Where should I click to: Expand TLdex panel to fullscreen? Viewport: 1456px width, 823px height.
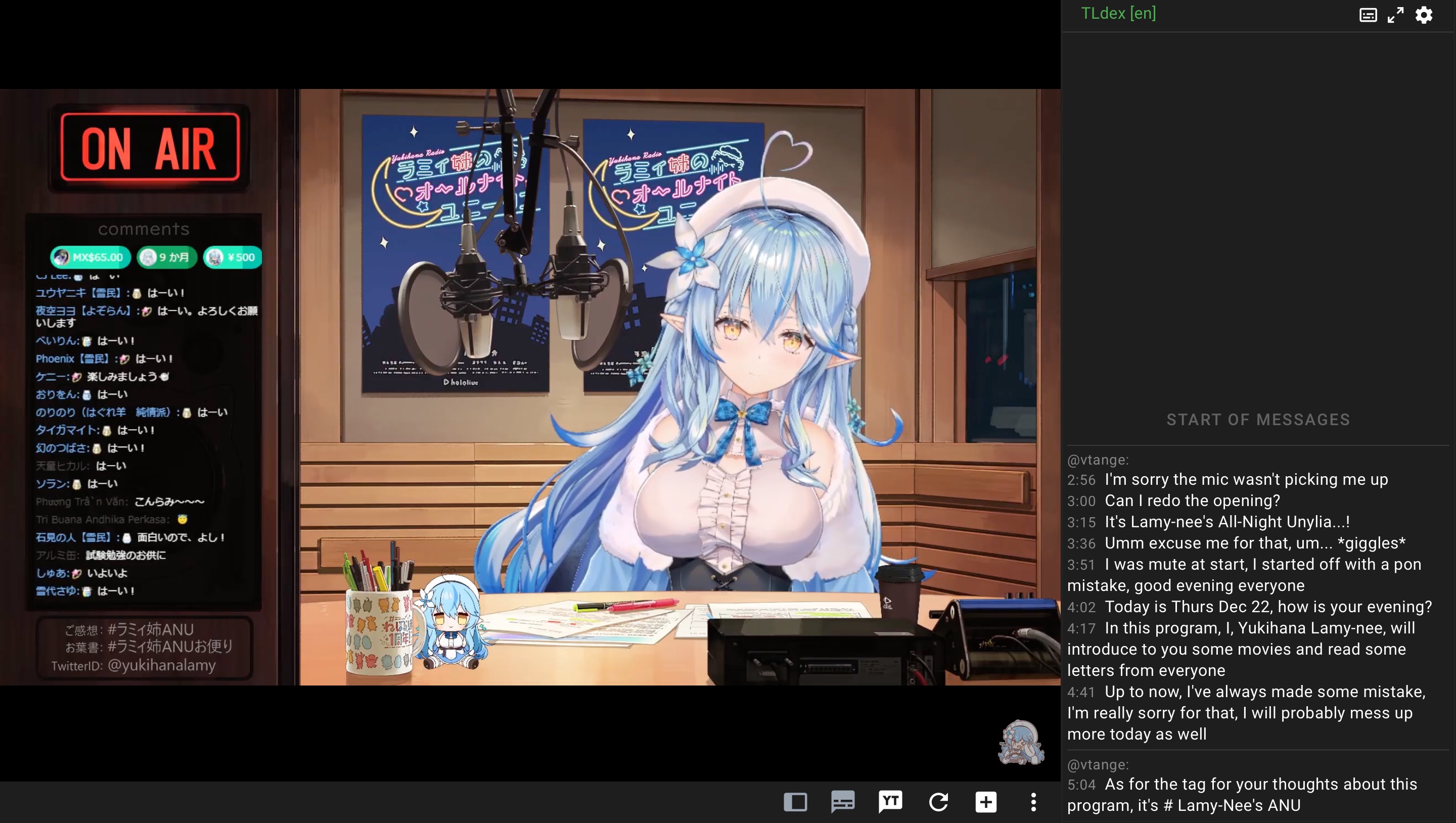click(1395, 15)
